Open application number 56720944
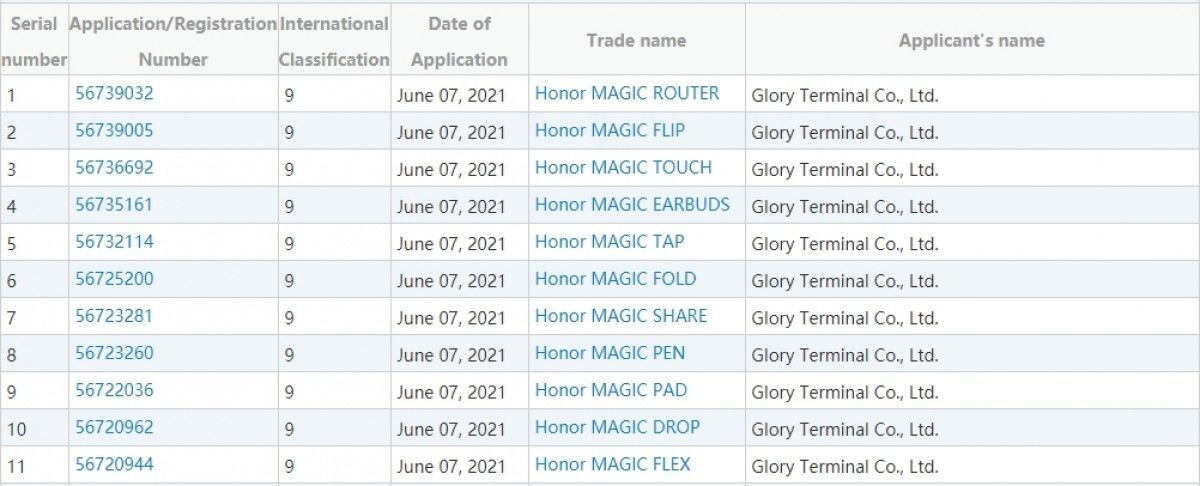 [114, 464]
